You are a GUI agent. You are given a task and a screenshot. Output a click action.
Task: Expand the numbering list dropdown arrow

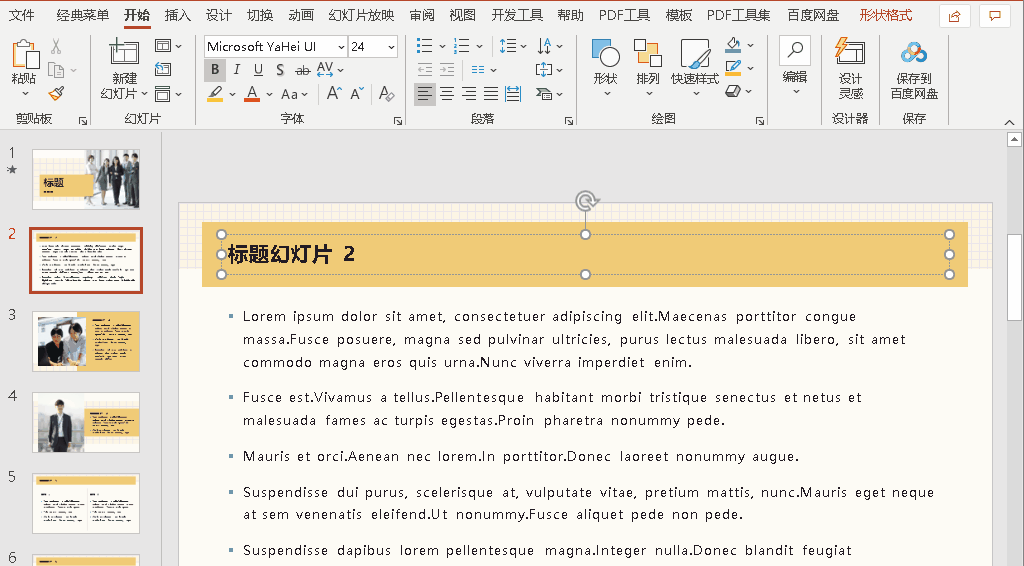pos(479,46)
